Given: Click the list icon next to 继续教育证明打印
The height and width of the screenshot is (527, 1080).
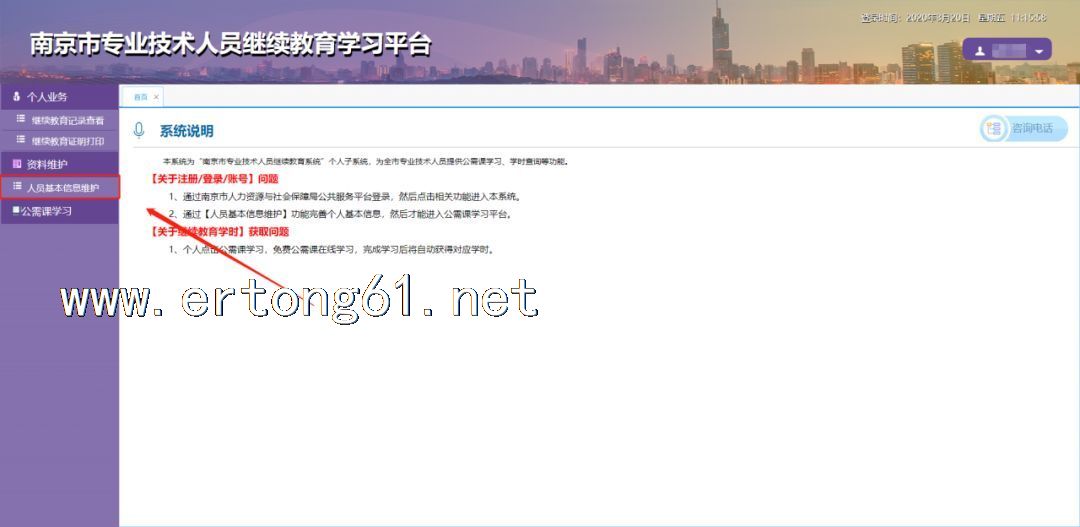Looking at the screenshot, I should 19,140.
